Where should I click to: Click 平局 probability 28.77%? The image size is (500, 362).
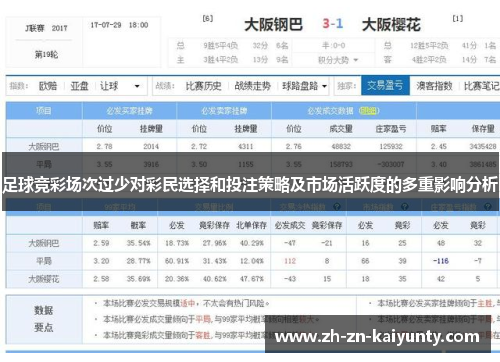click(138, 261)
